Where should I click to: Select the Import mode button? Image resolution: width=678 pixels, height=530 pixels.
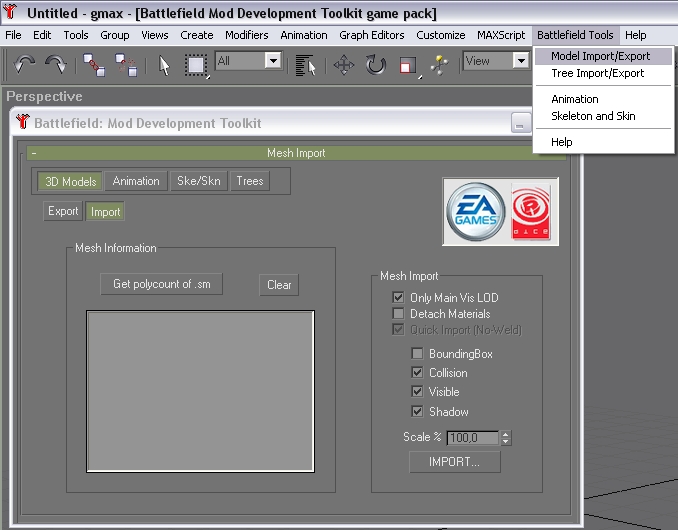105,211
